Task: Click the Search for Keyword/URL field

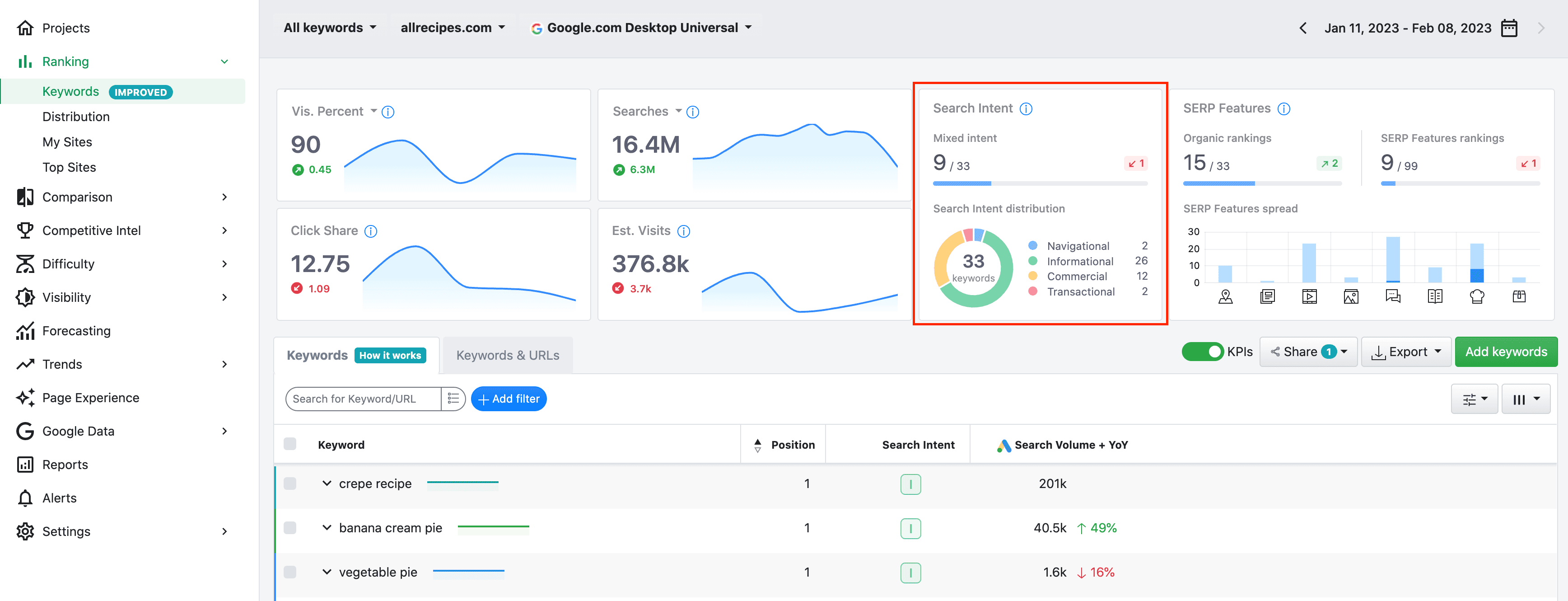Action: click(x=363, y=399)
